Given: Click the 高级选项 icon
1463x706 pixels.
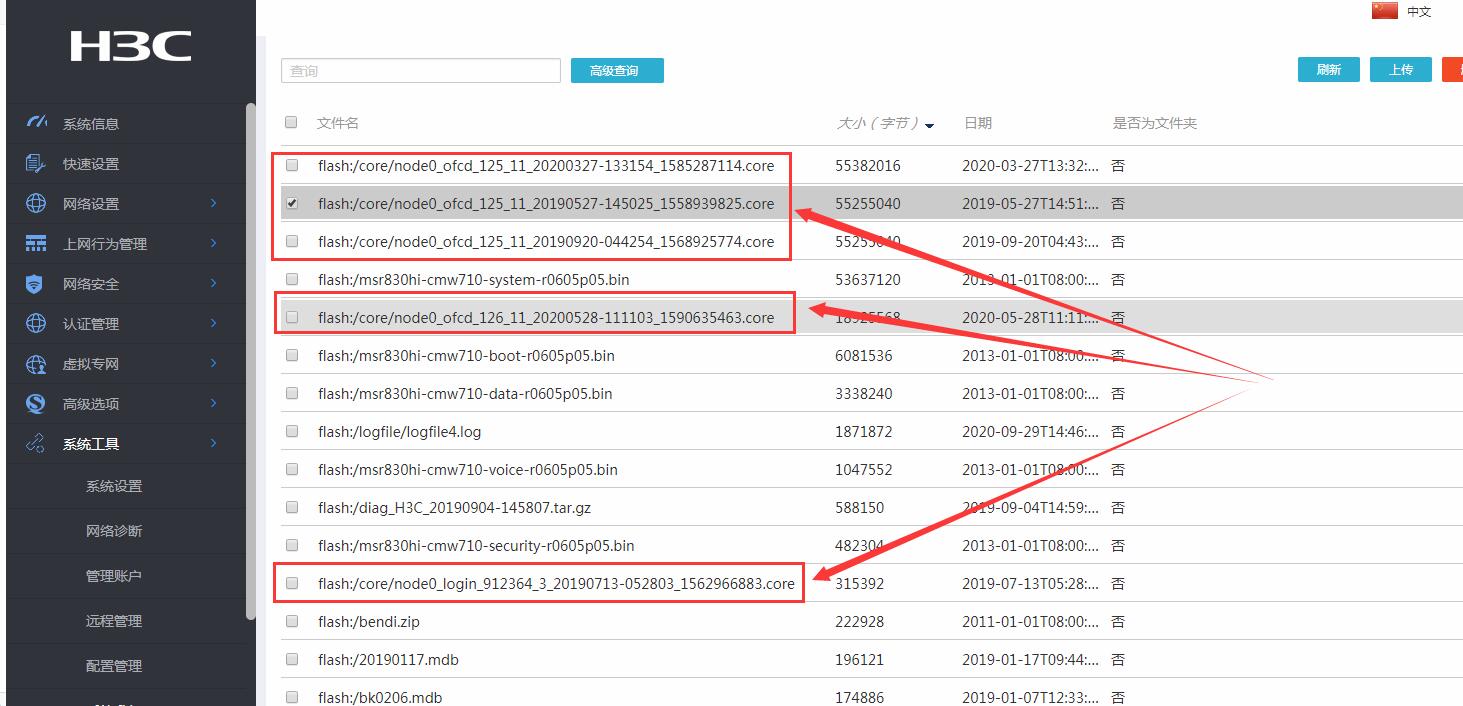Looking at the screenshot, I should click(x=35, y=403).
